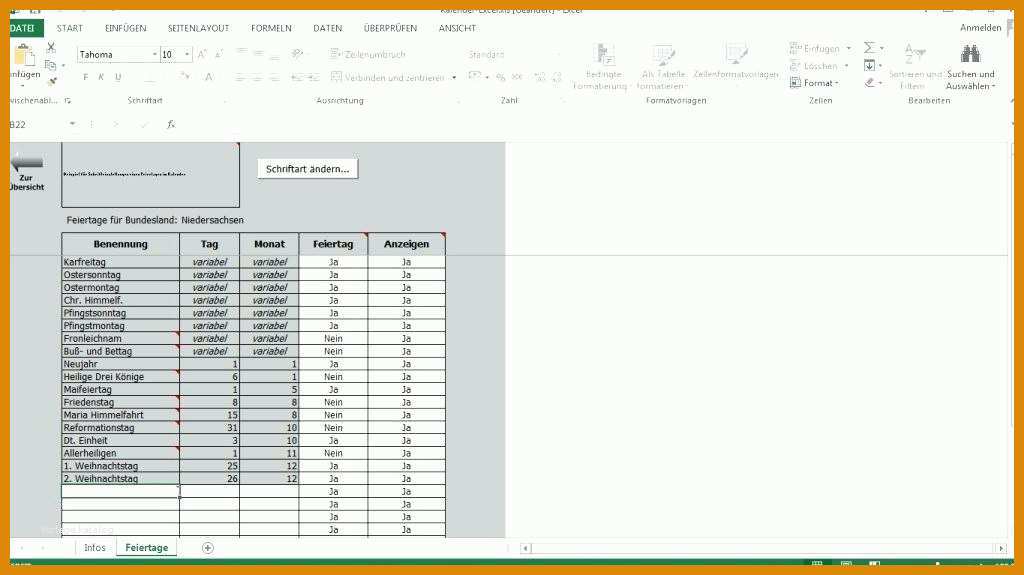Click Suchen und Auswählen binoculars icon
The width and height of the screenshot is (1024, 575).
click(x=970, y=54)
